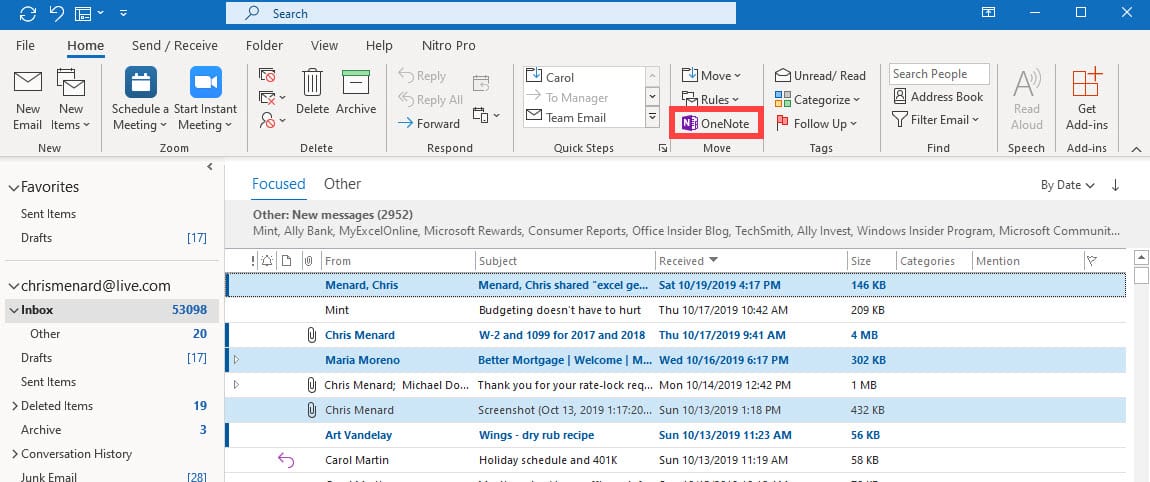
Task: Open the Quick Steps dialog launcher
Action: coord(663,148)
